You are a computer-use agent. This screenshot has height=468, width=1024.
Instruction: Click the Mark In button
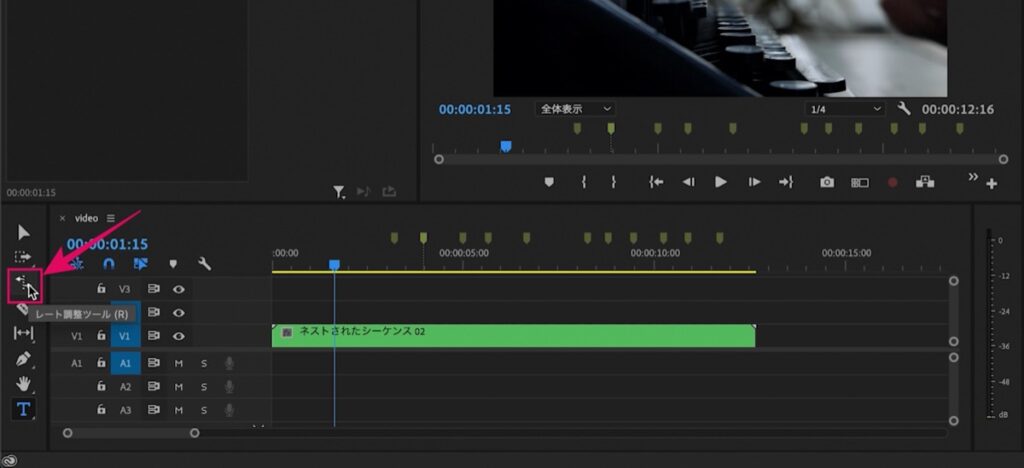[584, 183]
